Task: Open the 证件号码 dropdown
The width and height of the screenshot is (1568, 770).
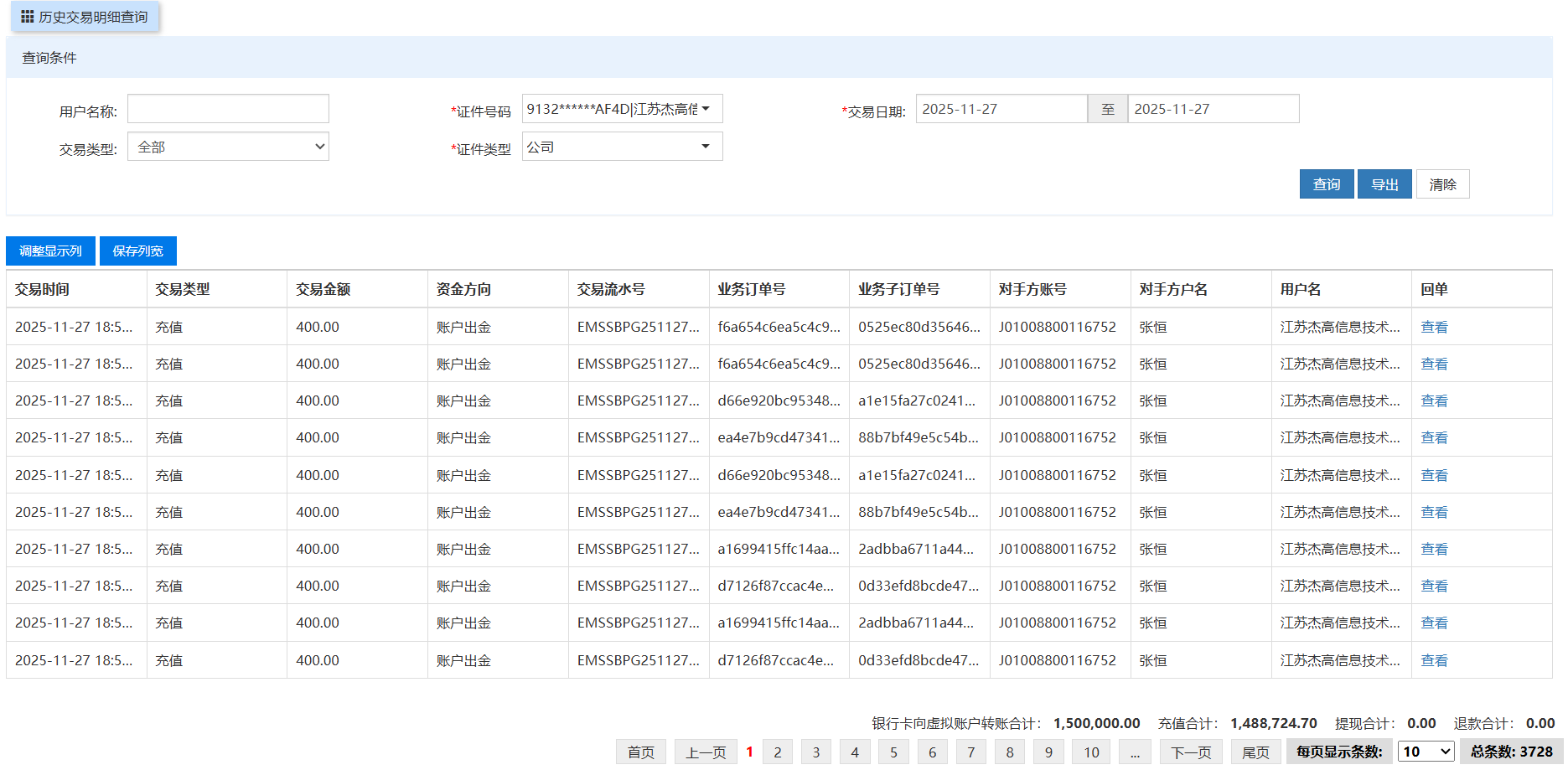Action: click(622, 109)
